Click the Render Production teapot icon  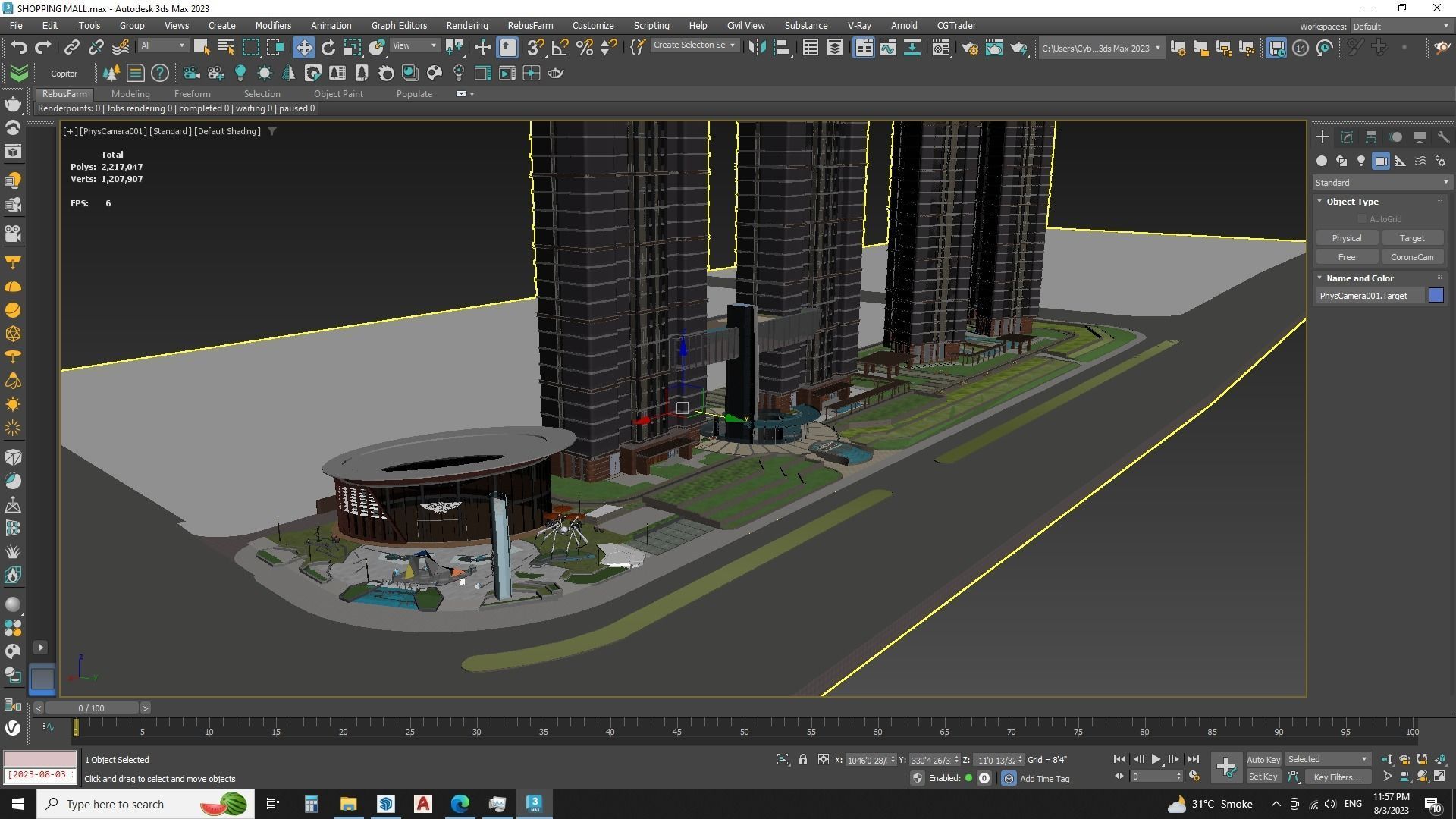[x=1018, y=47]
